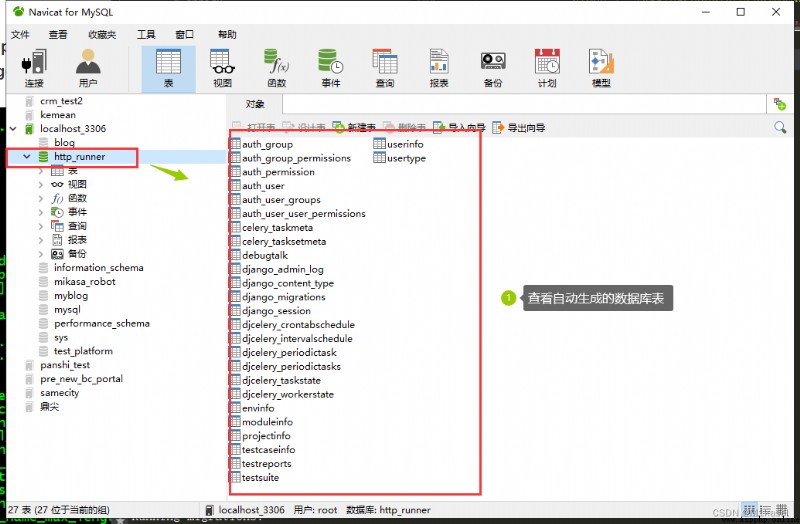Screen dimensions: 800x524
Task: Select the userinfo table
Action: (x=405, y=144)
